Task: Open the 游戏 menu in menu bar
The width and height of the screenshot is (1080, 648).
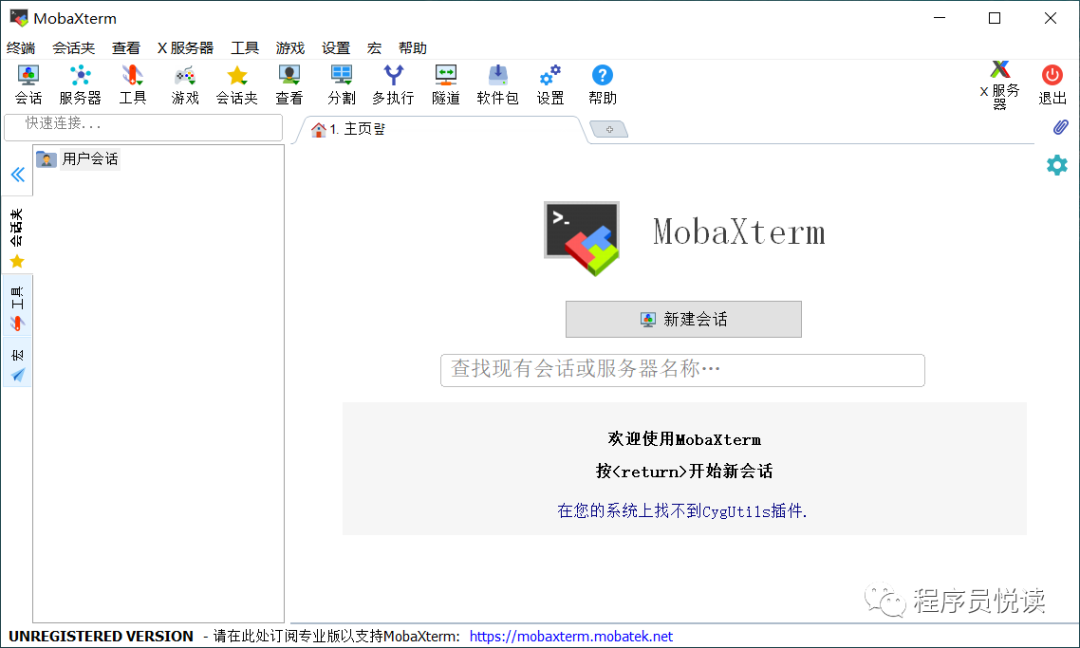Action: (x=290, y=48)
